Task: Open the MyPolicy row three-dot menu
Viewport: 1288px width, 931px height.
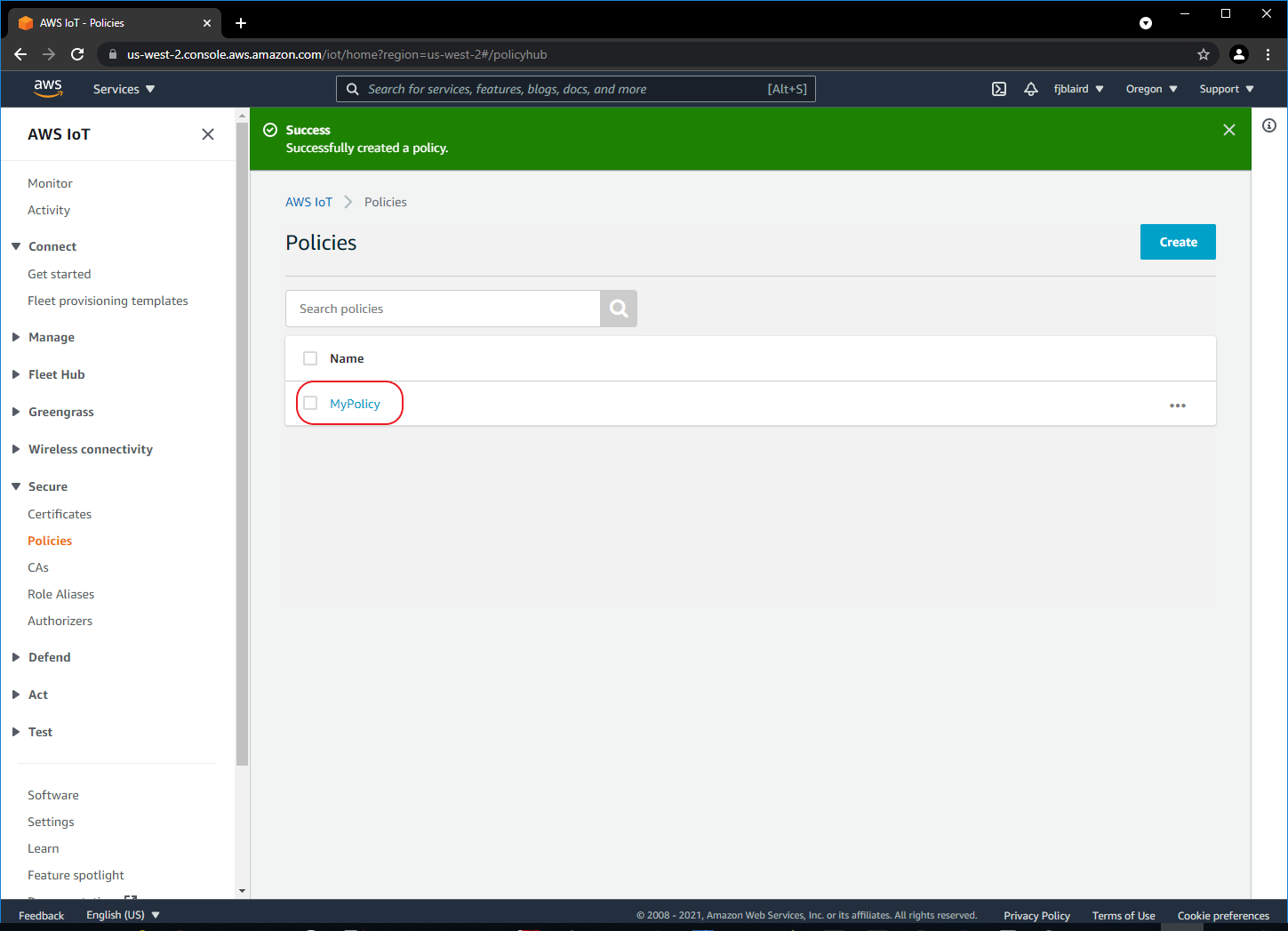Action: pyautogui.click(x=1178, y=405)
